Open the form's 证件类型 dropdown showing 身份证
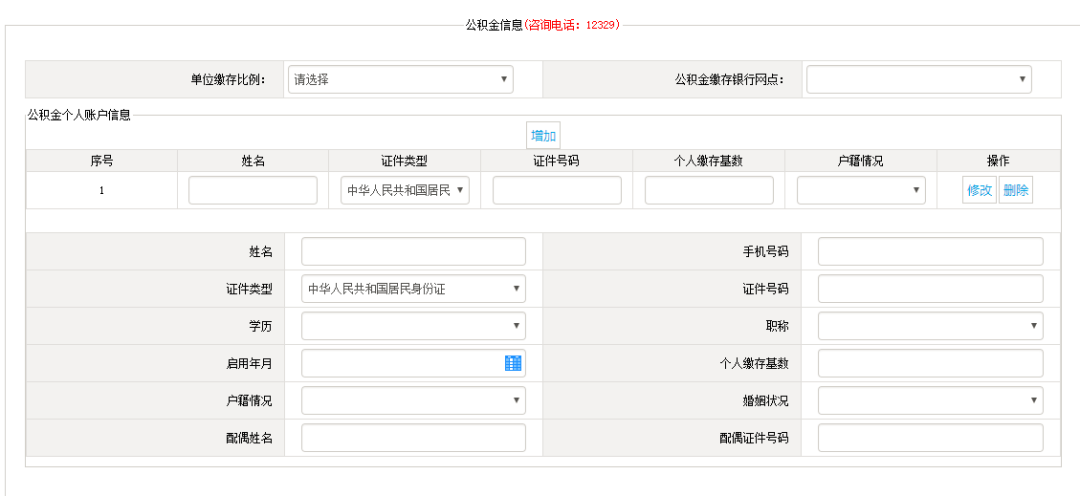Viewport: 1080px width, 496px height. [x=413, y=289]
